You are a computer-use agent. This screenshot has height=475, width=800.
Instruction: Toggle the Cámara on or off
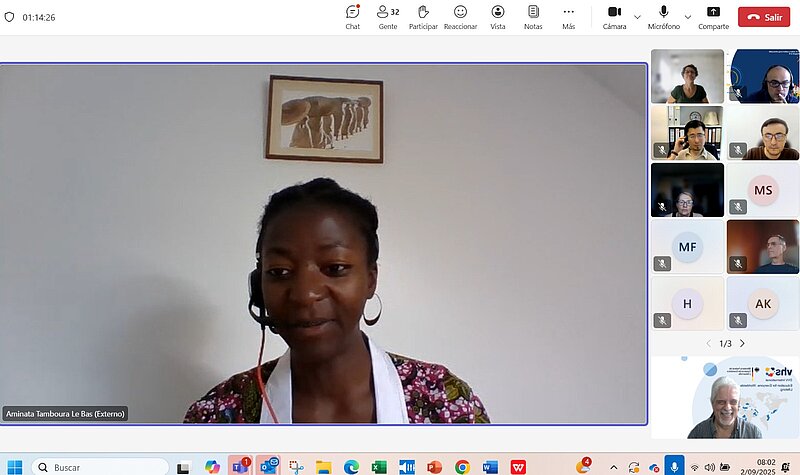point(614,17)
